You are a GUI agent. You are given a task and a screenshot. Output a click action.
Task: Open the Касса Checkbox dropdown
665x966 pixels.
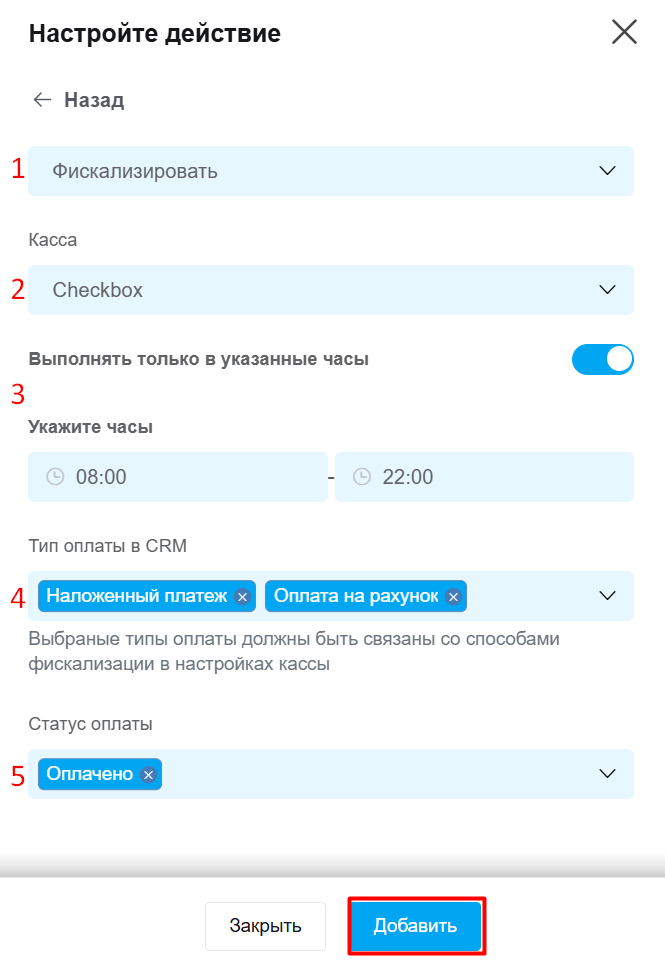coord(331,290)
